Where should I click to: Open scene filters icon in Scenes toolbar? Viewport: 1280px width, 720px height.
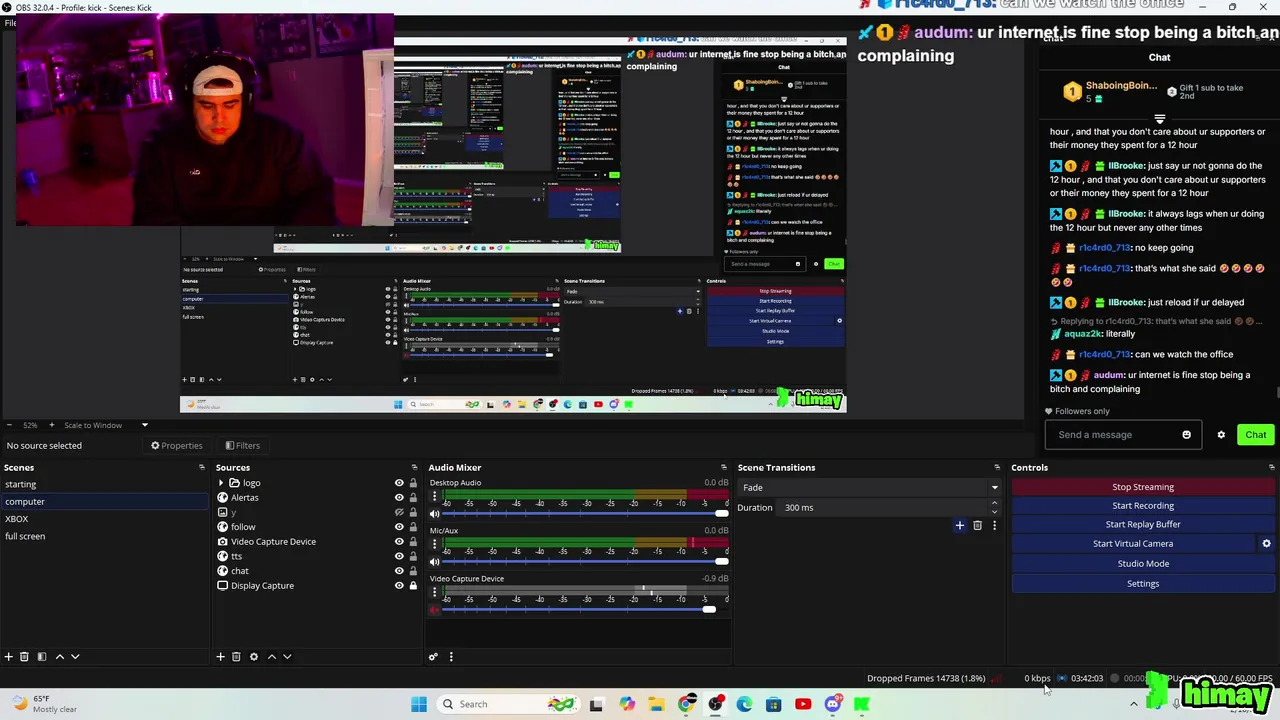[42, 657]
